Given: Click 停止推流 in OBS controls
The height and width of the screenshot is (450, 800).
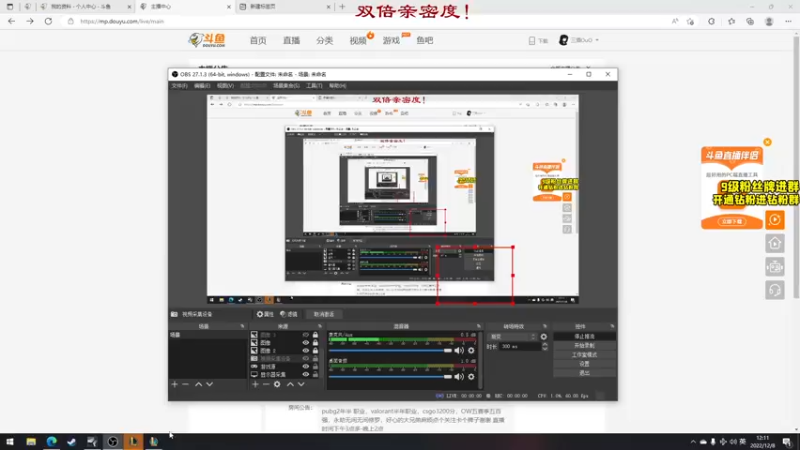Looking at the screenshot, I should coord(584,337).
